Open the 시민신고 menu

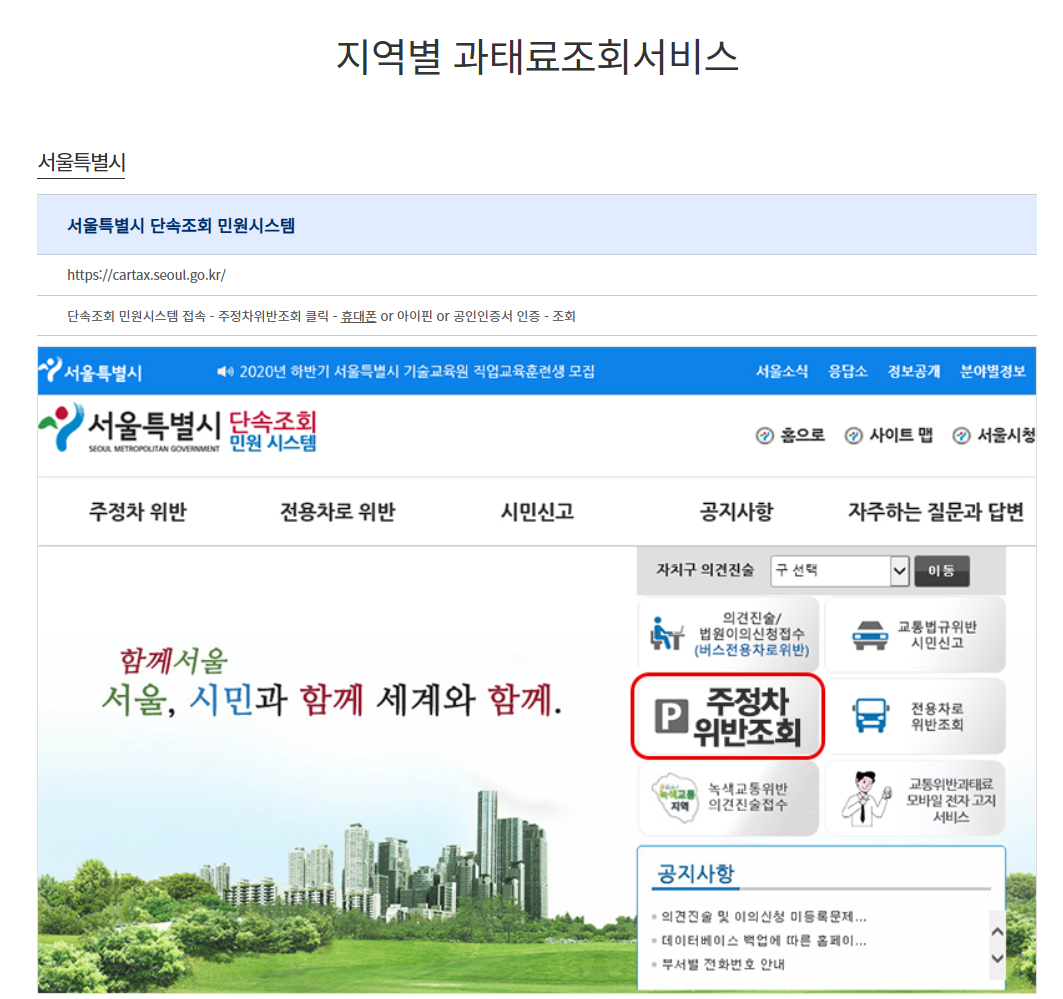coord(537,511)
